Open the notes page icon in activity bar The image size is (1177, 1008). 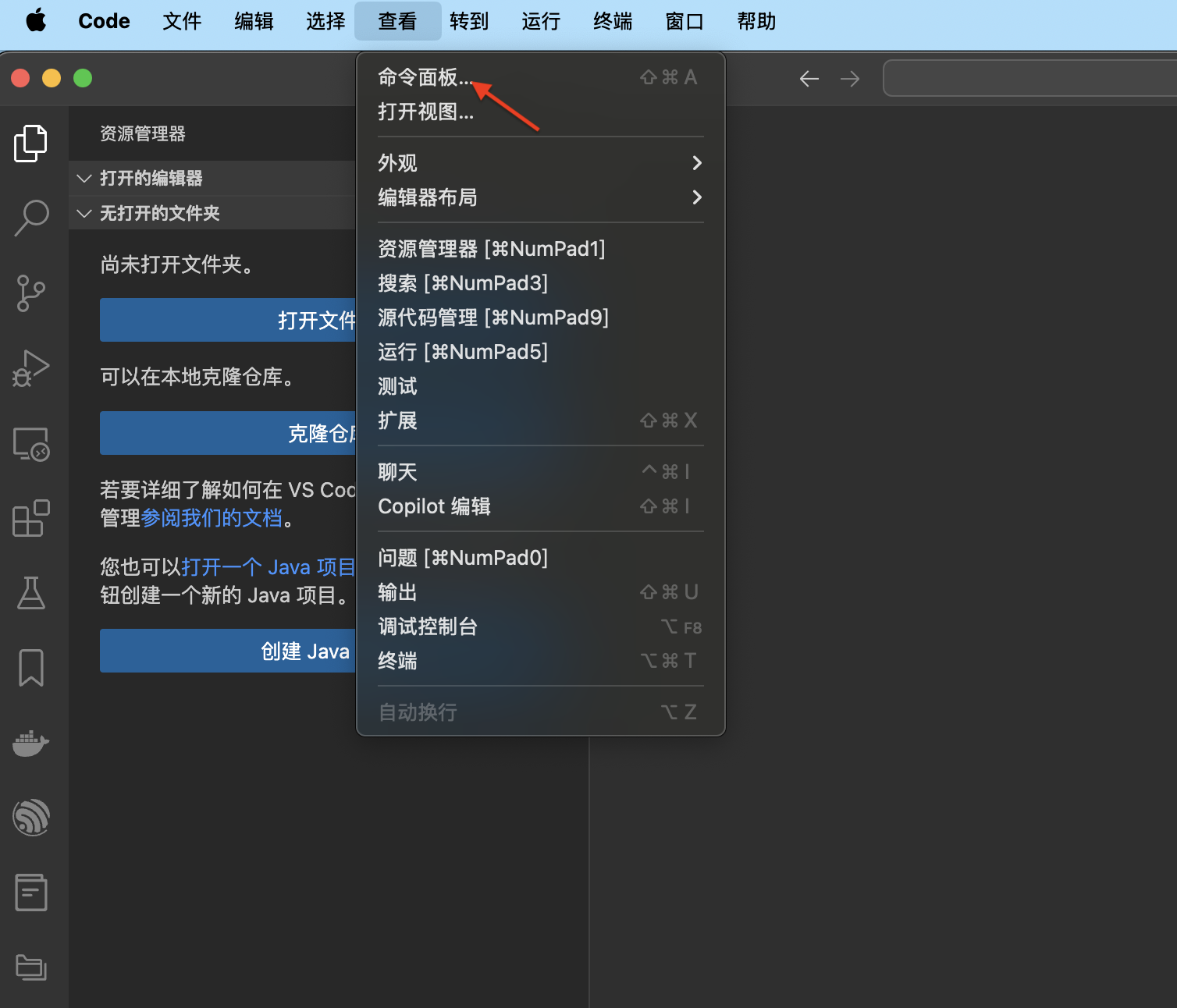click(31, 893)
